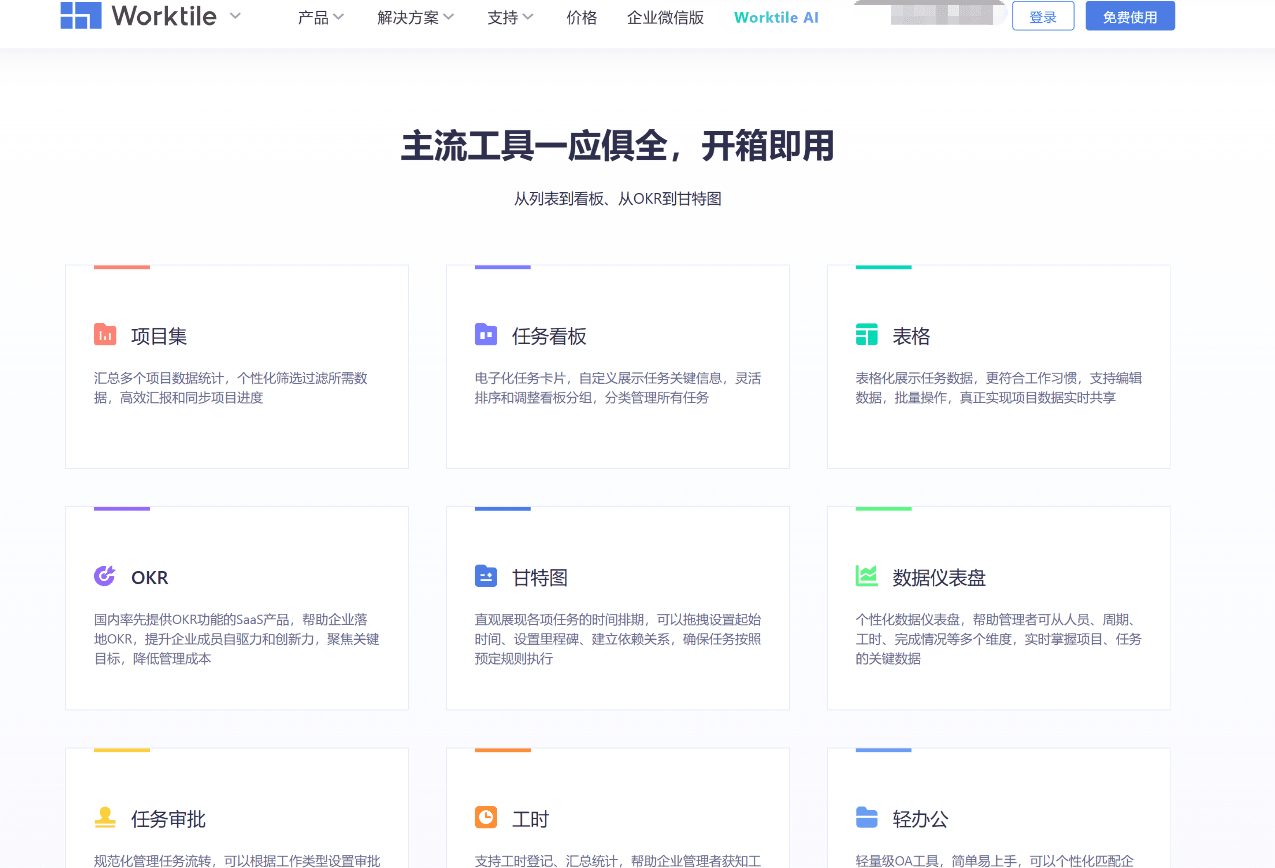The image size is (1275, 868).
Task: Click the 任务审批 card title
Action: (x=168, y=820)
